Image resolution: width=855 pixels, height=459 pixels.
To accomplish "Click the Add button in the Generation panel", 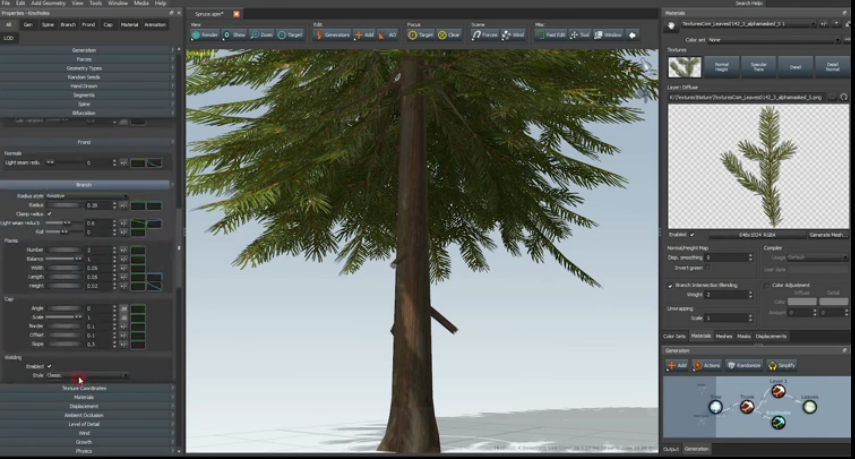I will (x=677, y=365).
